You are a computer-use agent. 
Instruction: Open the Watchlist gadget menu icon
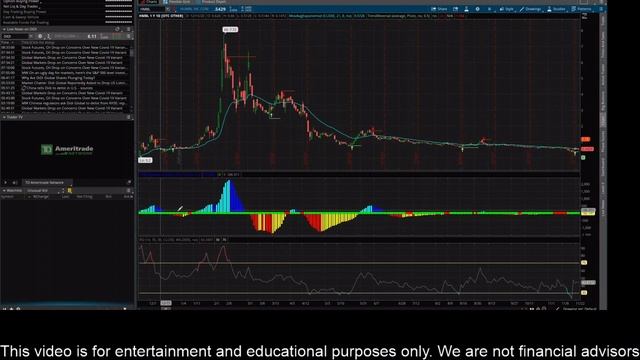[128, 191]
